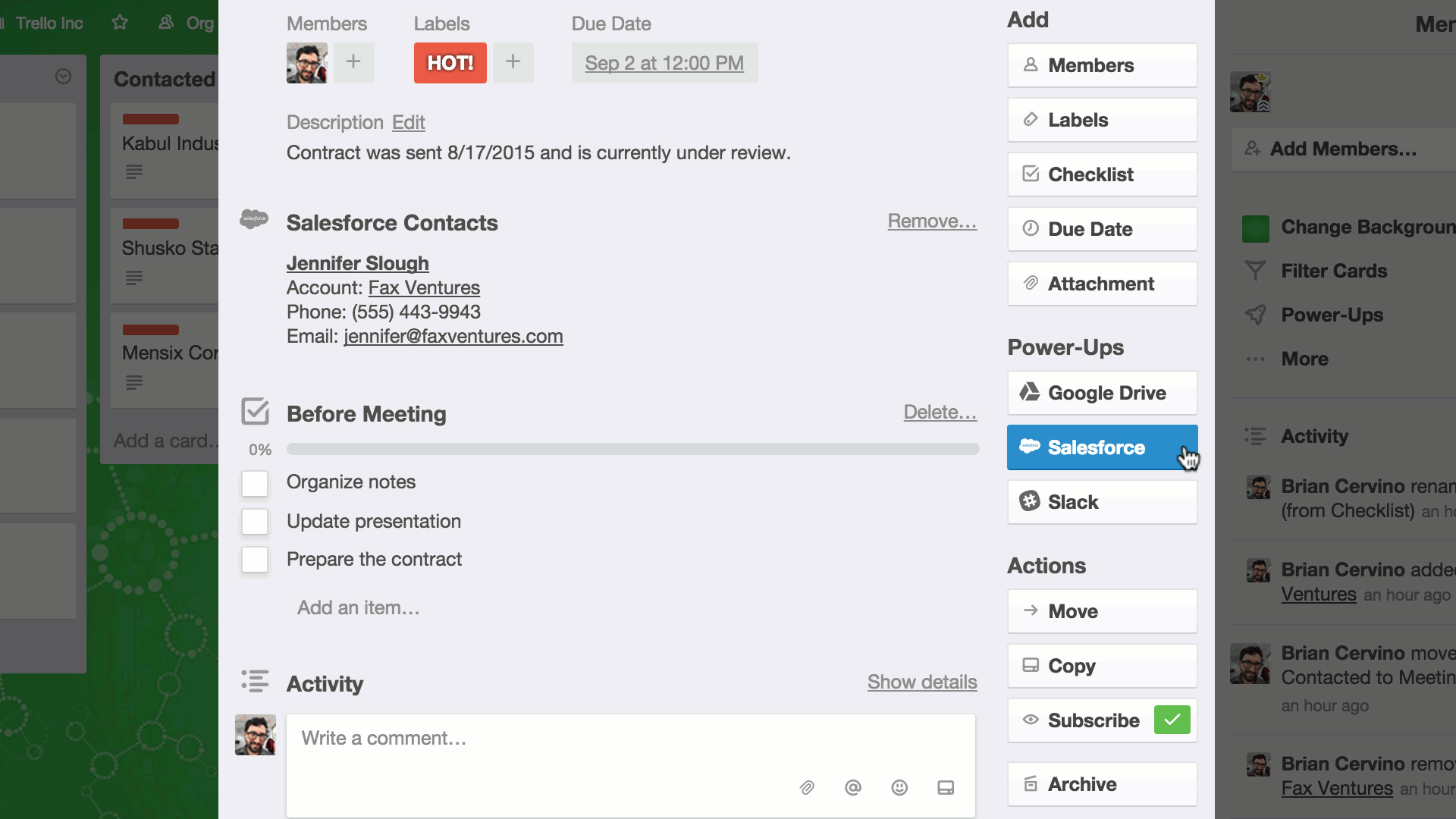Image resolution: width=1456 pixels, height=819 pixels.
Task: Click the checklist progress bar
Action: tap(632, 449)
